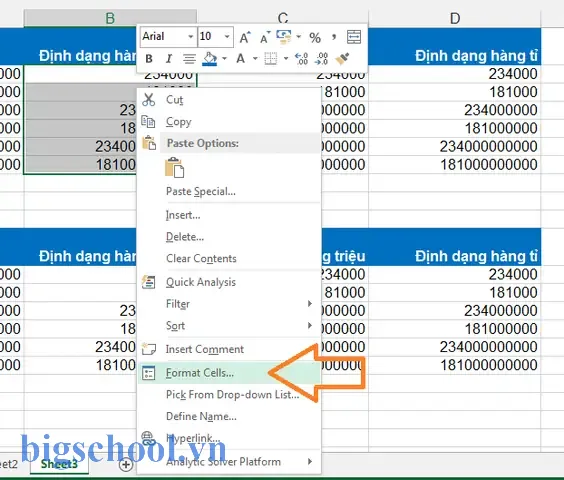
Task: Select Define Name...
Action: 229,416
